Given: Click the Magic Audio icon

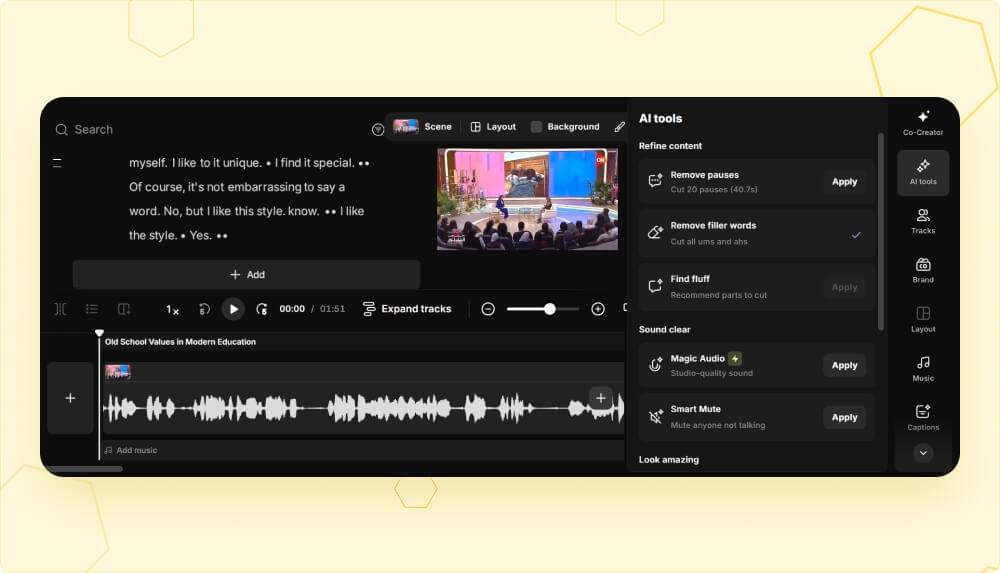Looking at the screenshot, I should click(x=655, y=364).
